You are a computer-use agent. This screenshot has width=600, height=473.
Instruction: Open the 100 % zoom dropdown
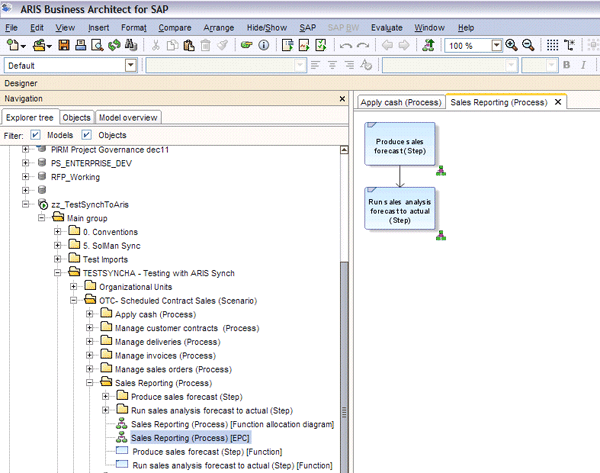point(496,46)
